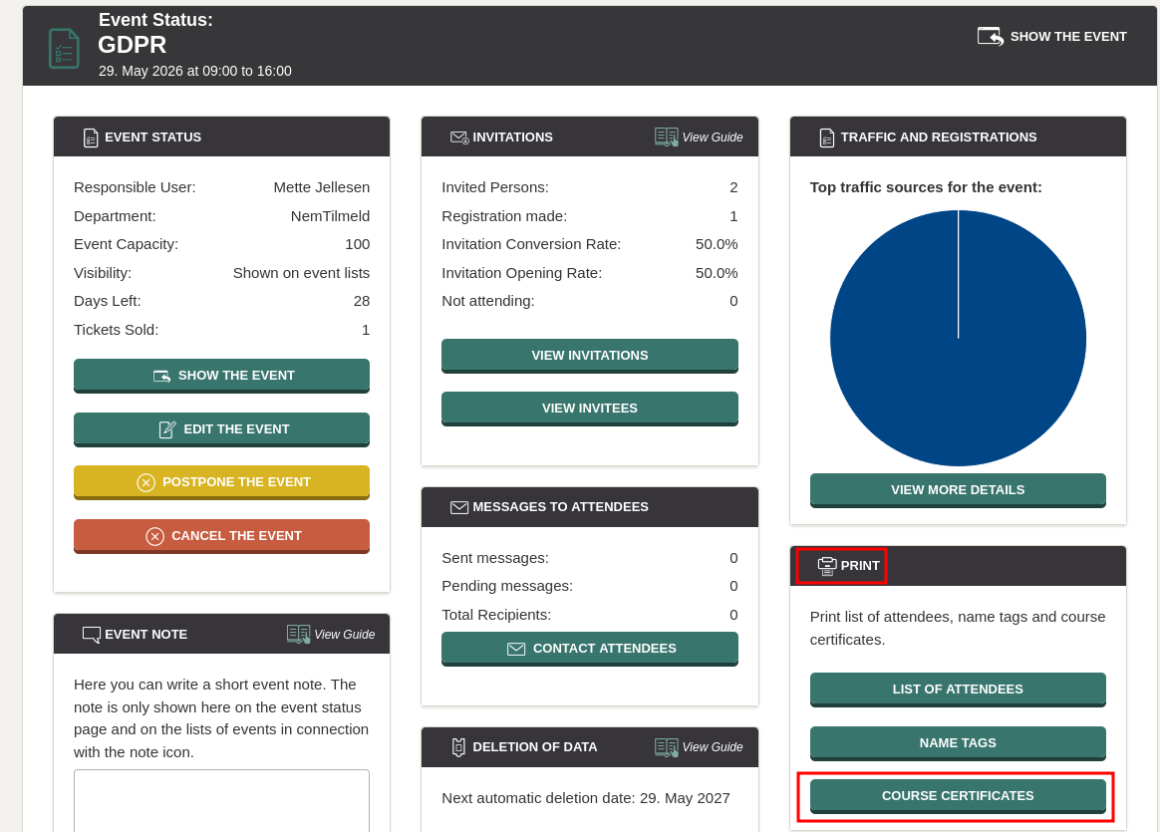
Task: Select the blue pie chart traffic slice
Action: coord(957,338)
